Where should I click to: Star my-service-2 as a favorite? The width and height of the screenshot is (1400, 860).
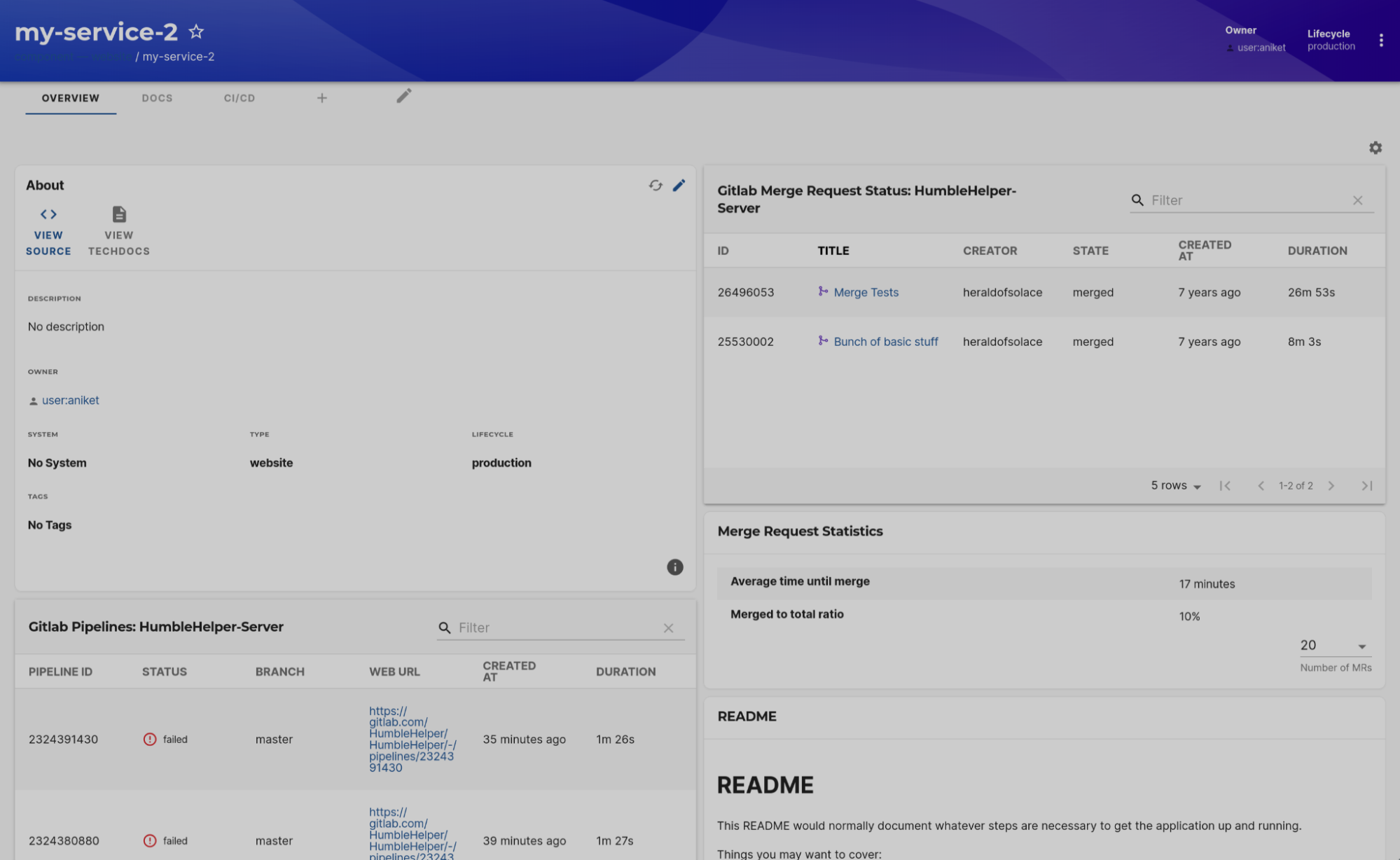pyautogui.click(x=196, y=32)
